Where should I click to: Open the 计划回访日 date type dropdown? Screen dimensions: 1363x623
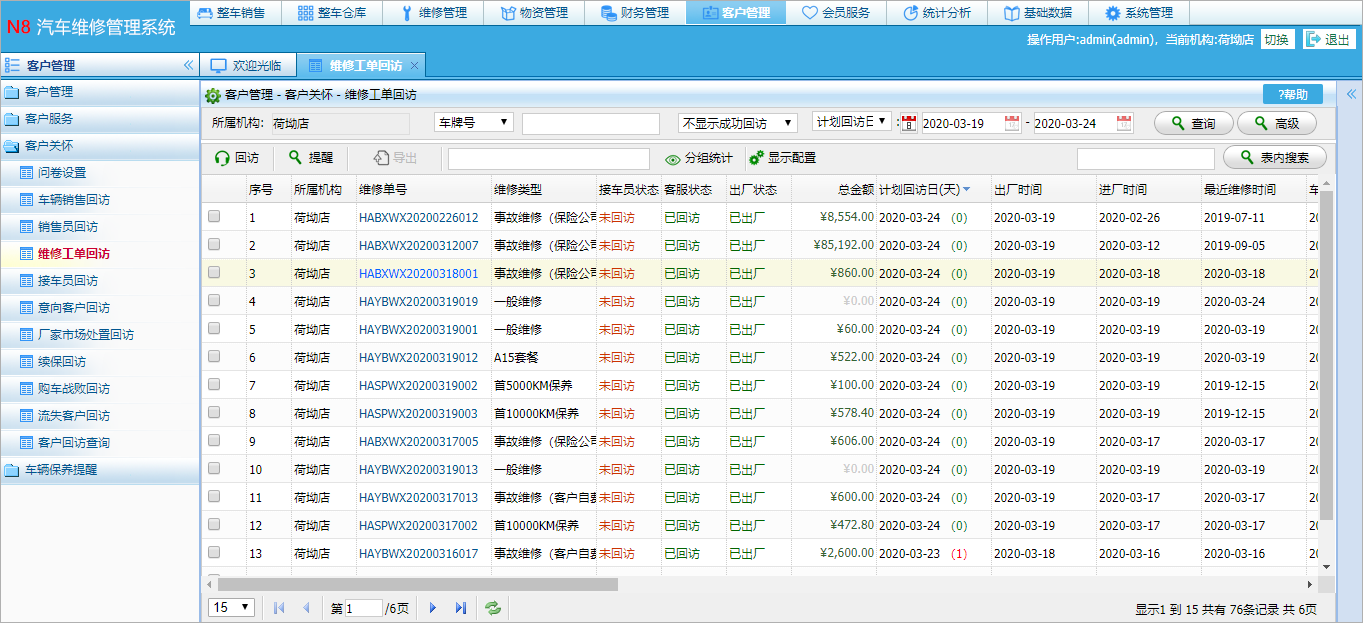[852, 122]
